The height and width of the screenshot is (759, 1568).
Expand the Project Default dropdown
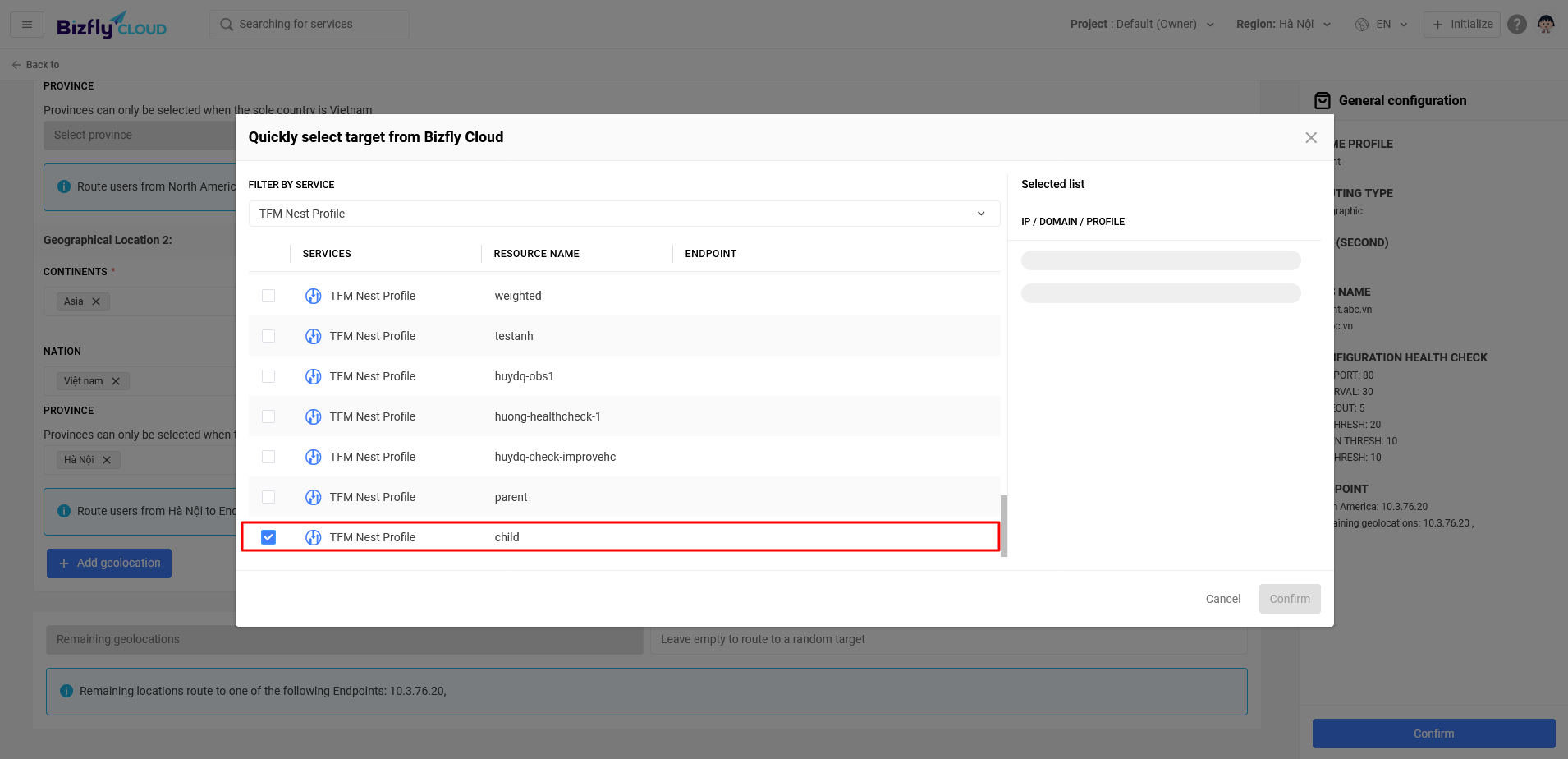point(1142,25)
